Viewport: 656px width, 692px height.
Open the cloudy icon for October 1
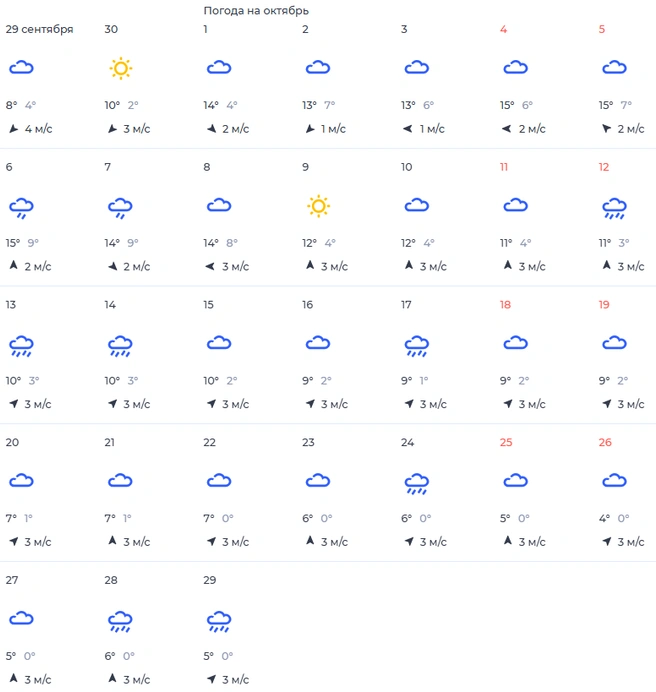coord(219,68)
